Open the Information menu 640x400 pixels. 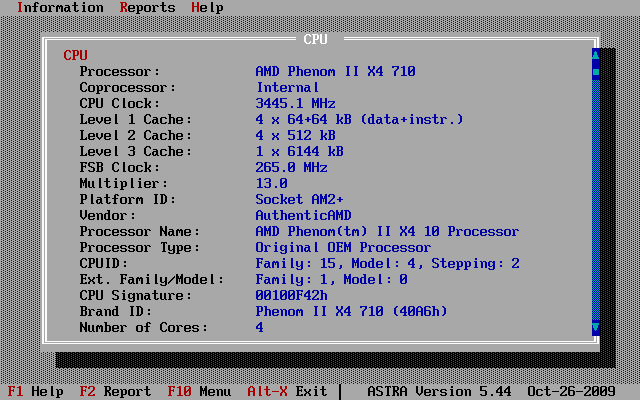coord(60,7)
